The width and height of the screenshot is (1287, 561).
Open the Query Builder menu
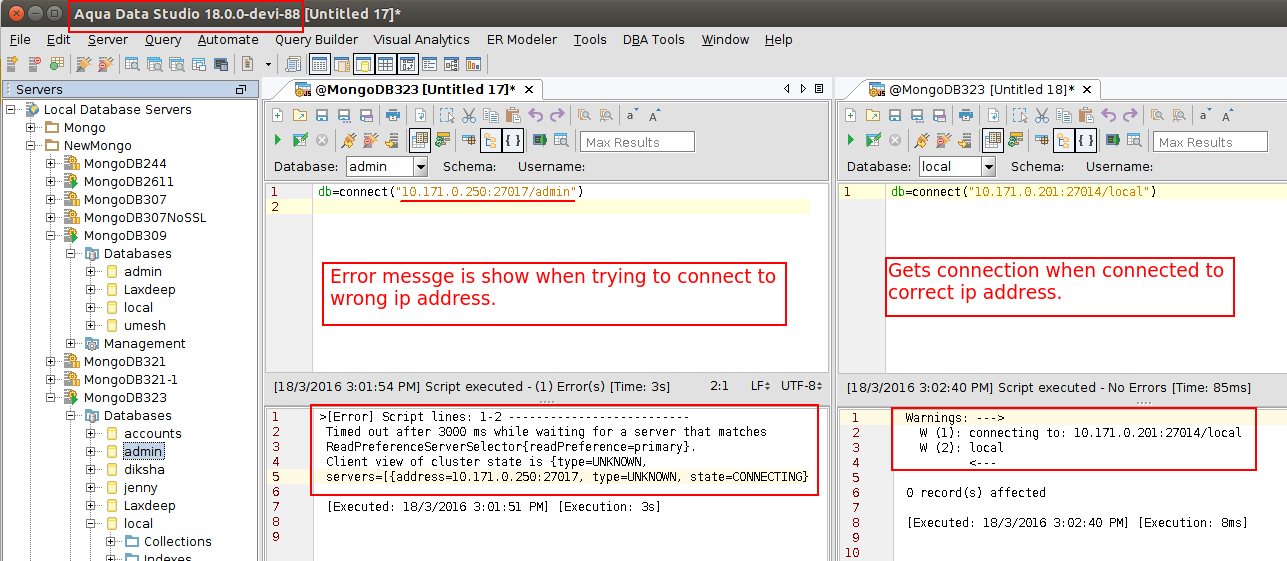316,40
